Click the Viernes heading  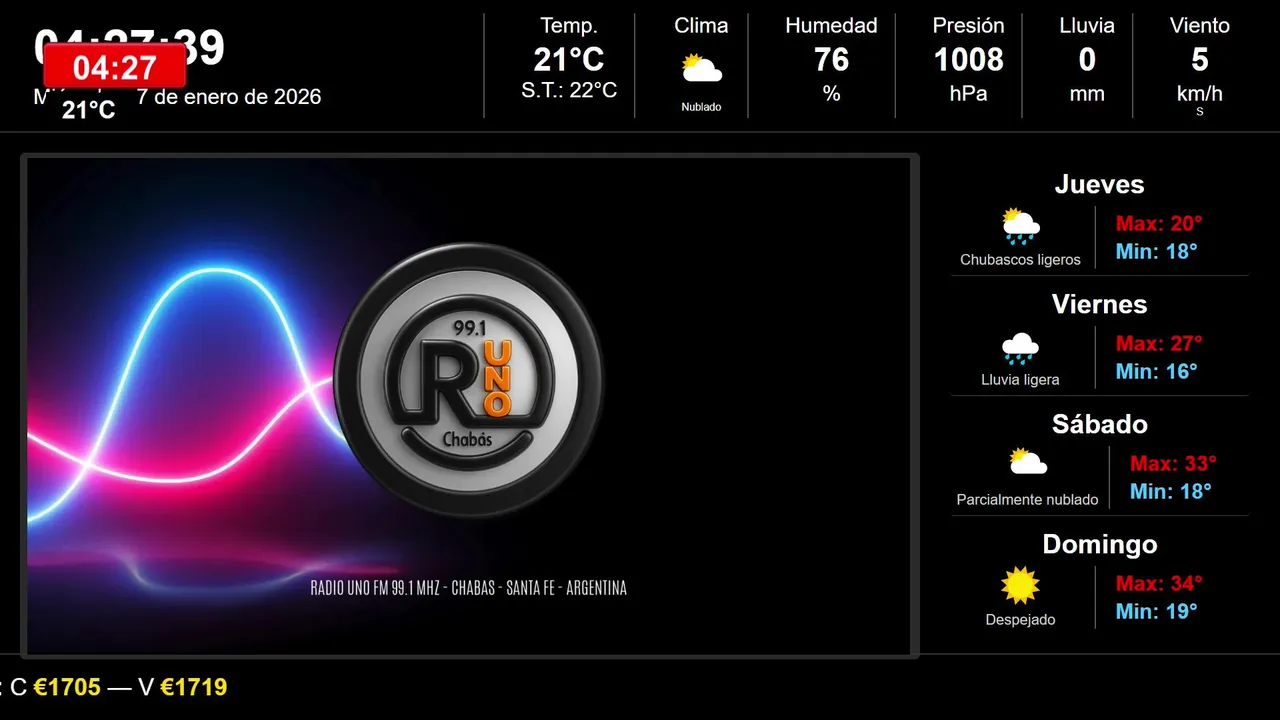[x=1099, y=304]
